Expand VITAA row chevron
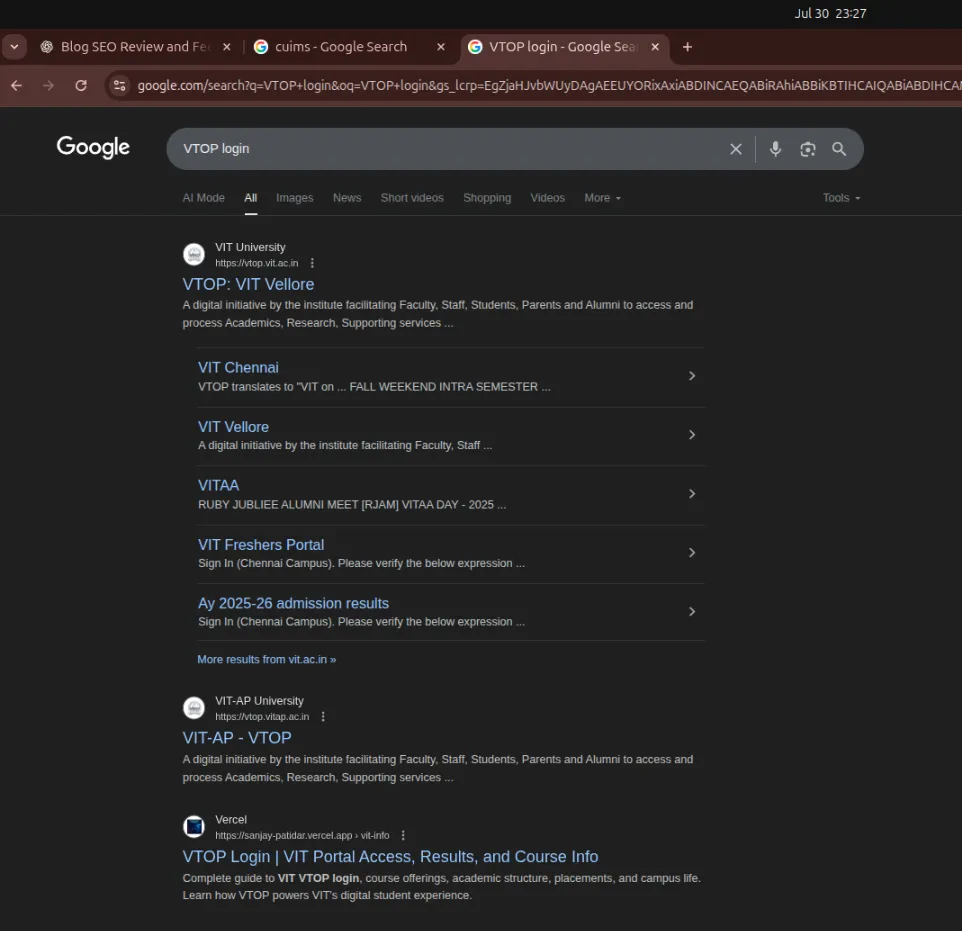Image resolution: width=962 pixels, height=931 pixels. coord(691,493)
